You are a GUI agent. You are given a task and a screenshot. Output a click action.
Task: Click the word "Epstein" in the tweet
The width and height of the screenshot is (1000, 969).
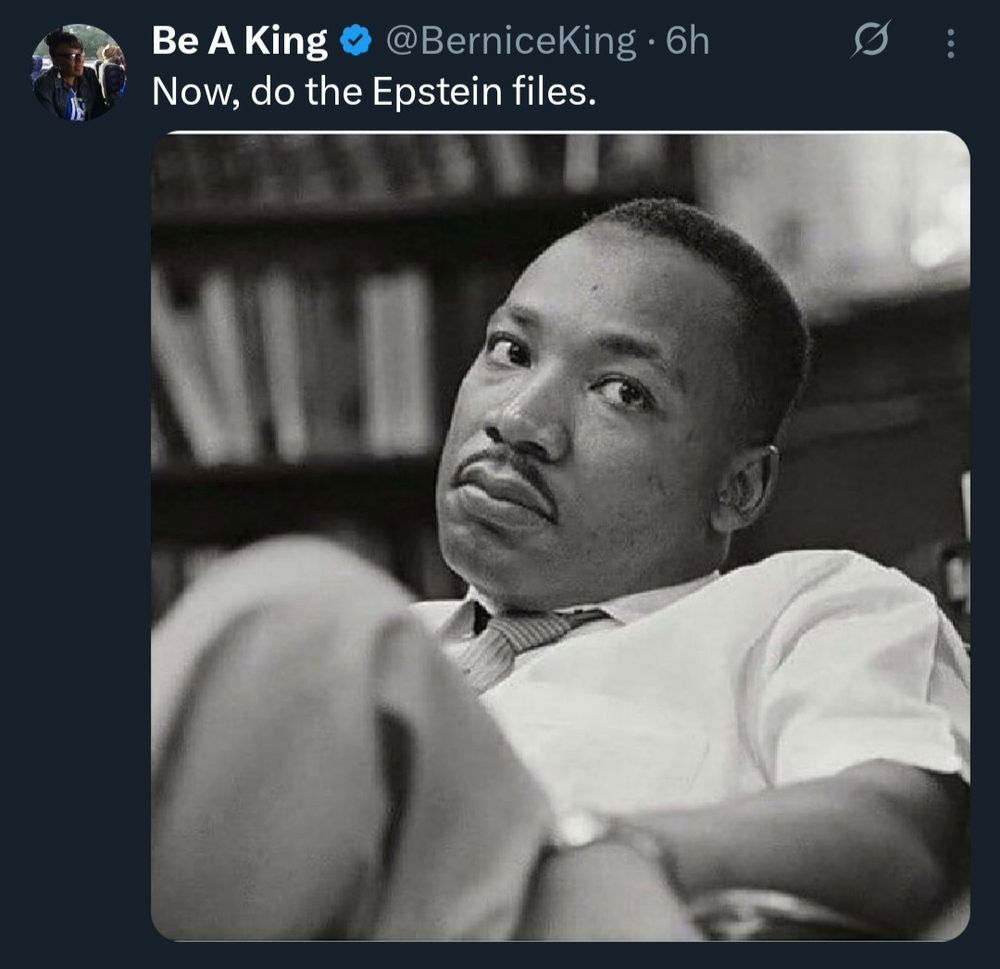437,92
